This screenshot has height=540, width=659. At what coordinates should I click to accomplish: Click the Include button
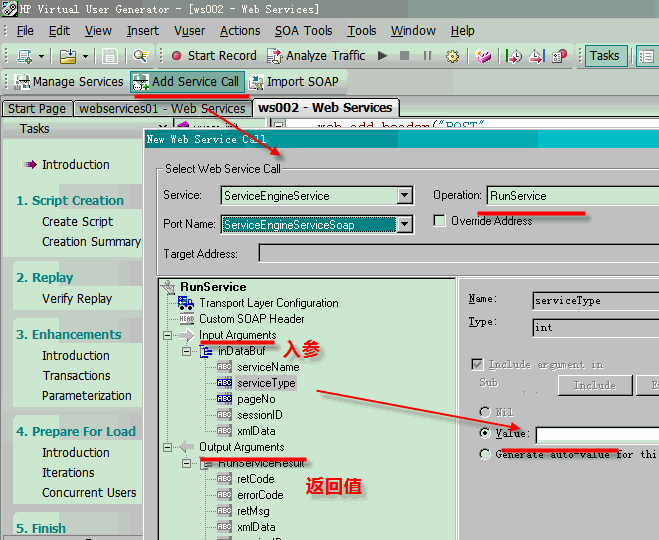click(x=595, y=385)
